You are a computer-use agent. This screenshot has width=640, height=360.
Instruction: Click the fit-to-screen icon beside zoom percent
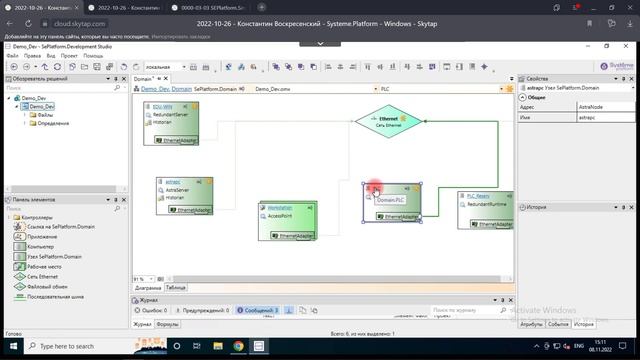pos(160,279)
